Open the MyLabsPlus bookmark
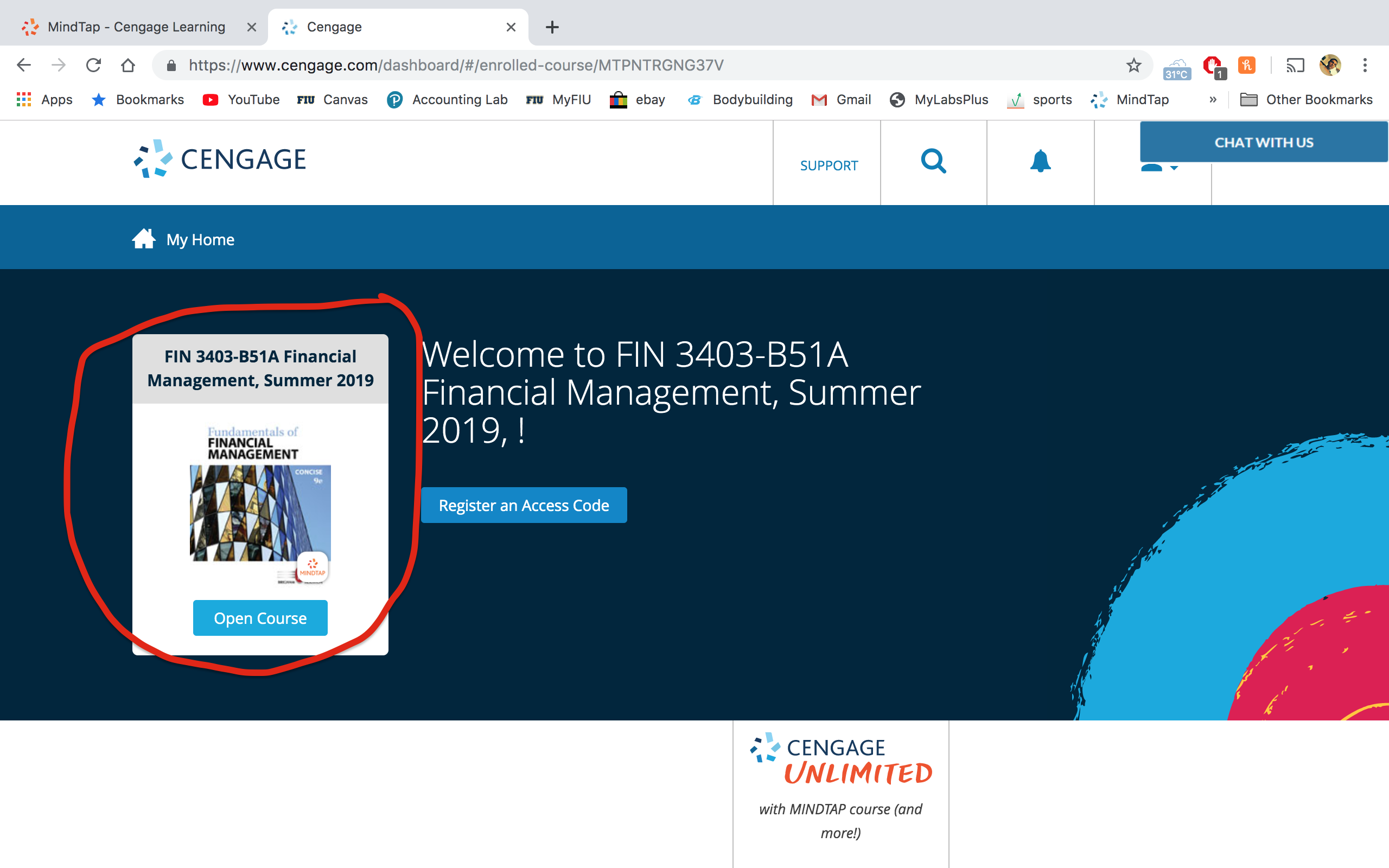 click(939, 100)
